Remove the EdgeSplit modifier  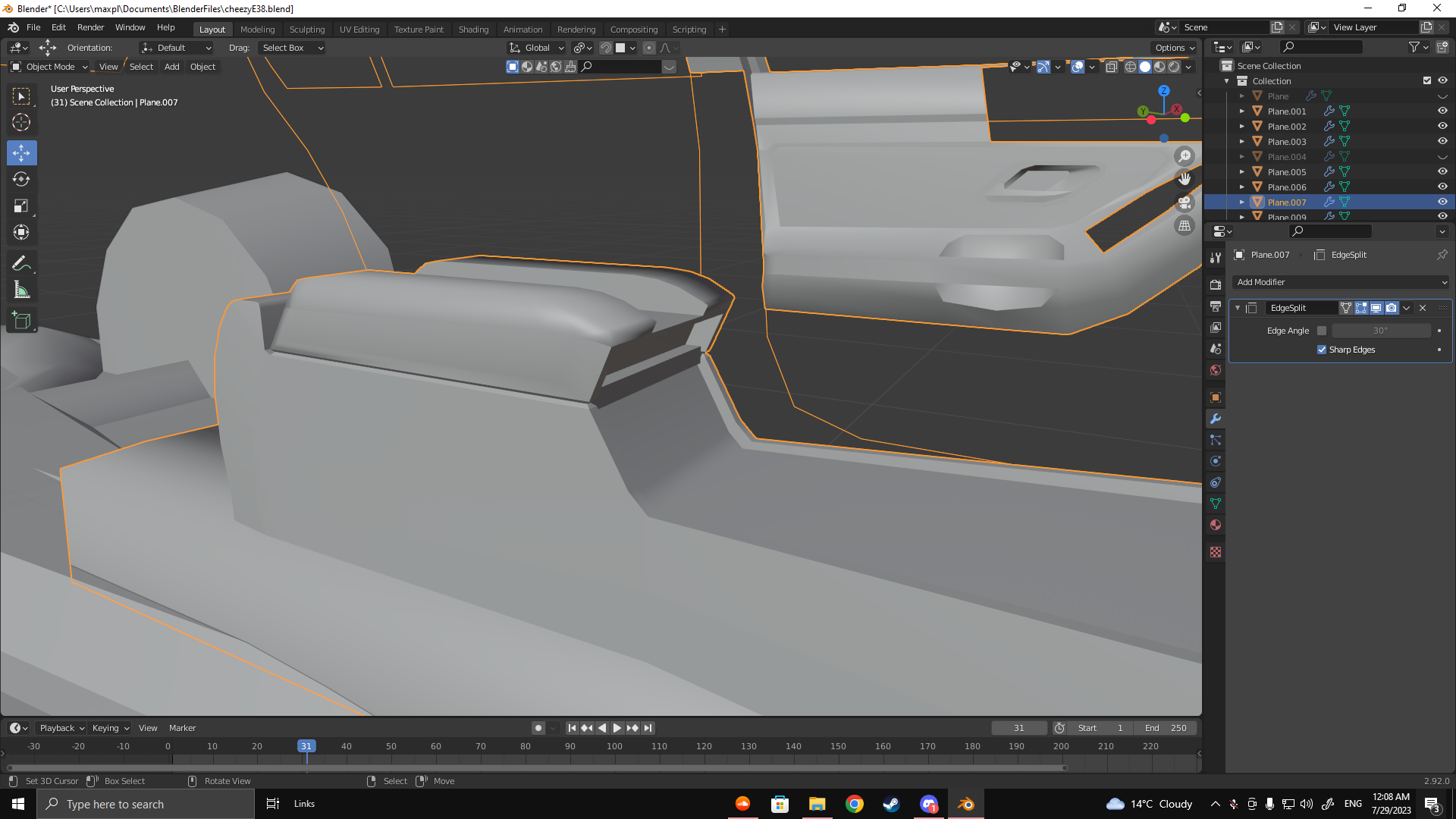pyautogui.click(x=1423, y=308)
